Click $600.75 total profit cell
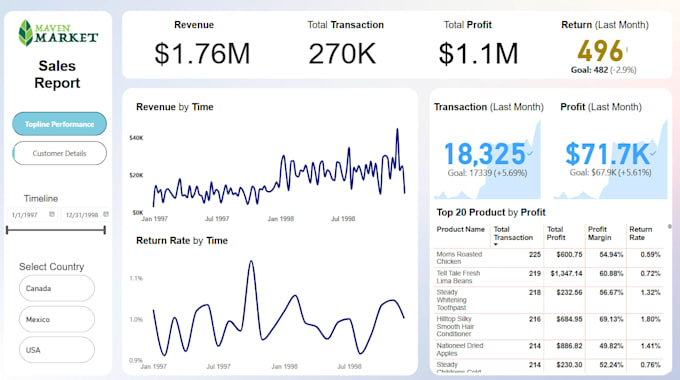Image resolution: width=680 pixels, height=380 pixels. [569, 254]
